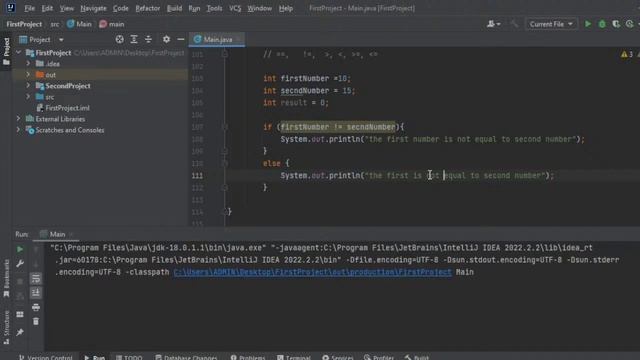
Task: Open the Refactor menu
Action: pyautogui.click(x=148, y=8)
